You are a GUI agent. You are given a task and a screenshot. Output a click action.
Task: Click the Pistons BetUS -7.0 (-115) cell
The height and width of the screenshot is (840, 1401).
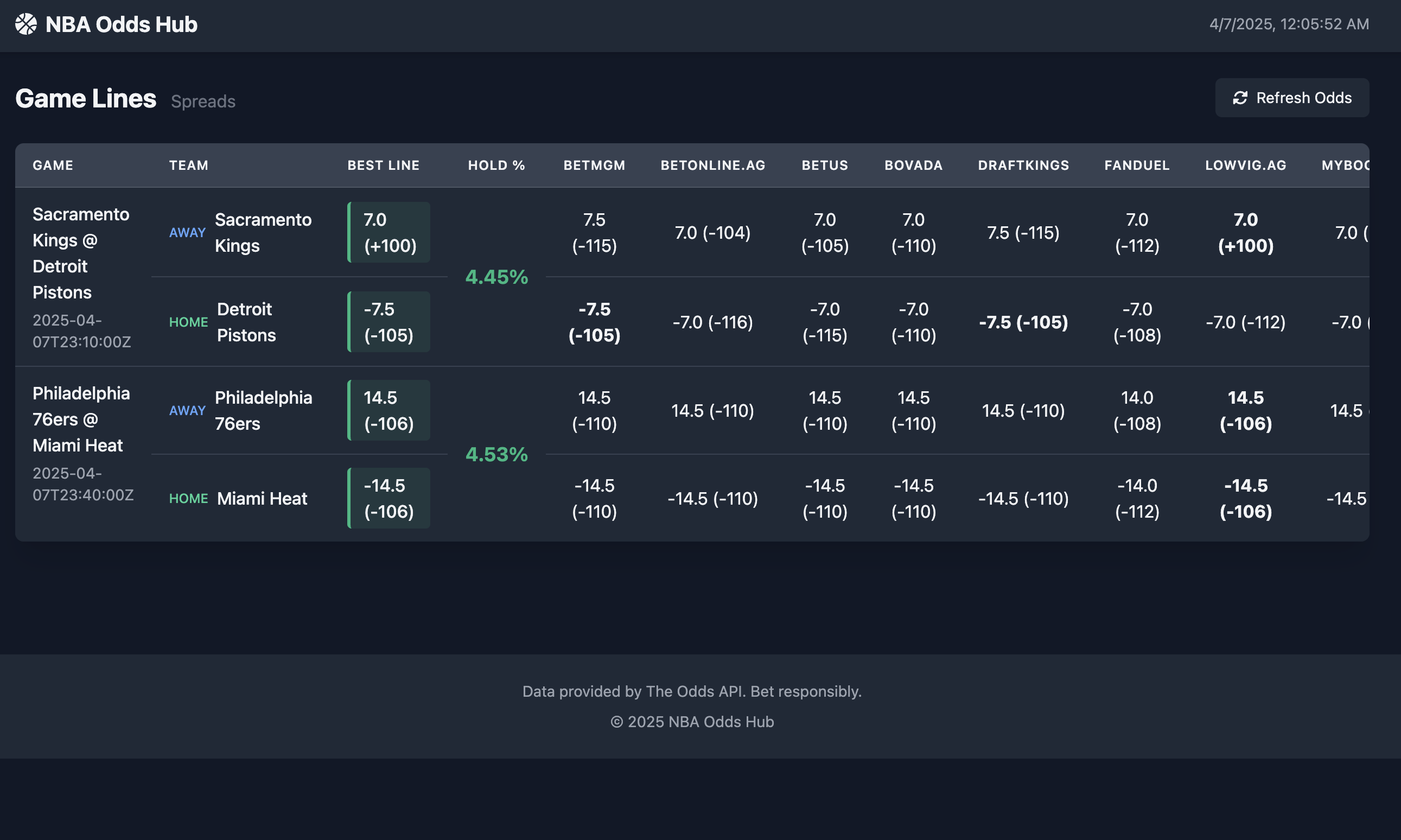tap(824, 321)
